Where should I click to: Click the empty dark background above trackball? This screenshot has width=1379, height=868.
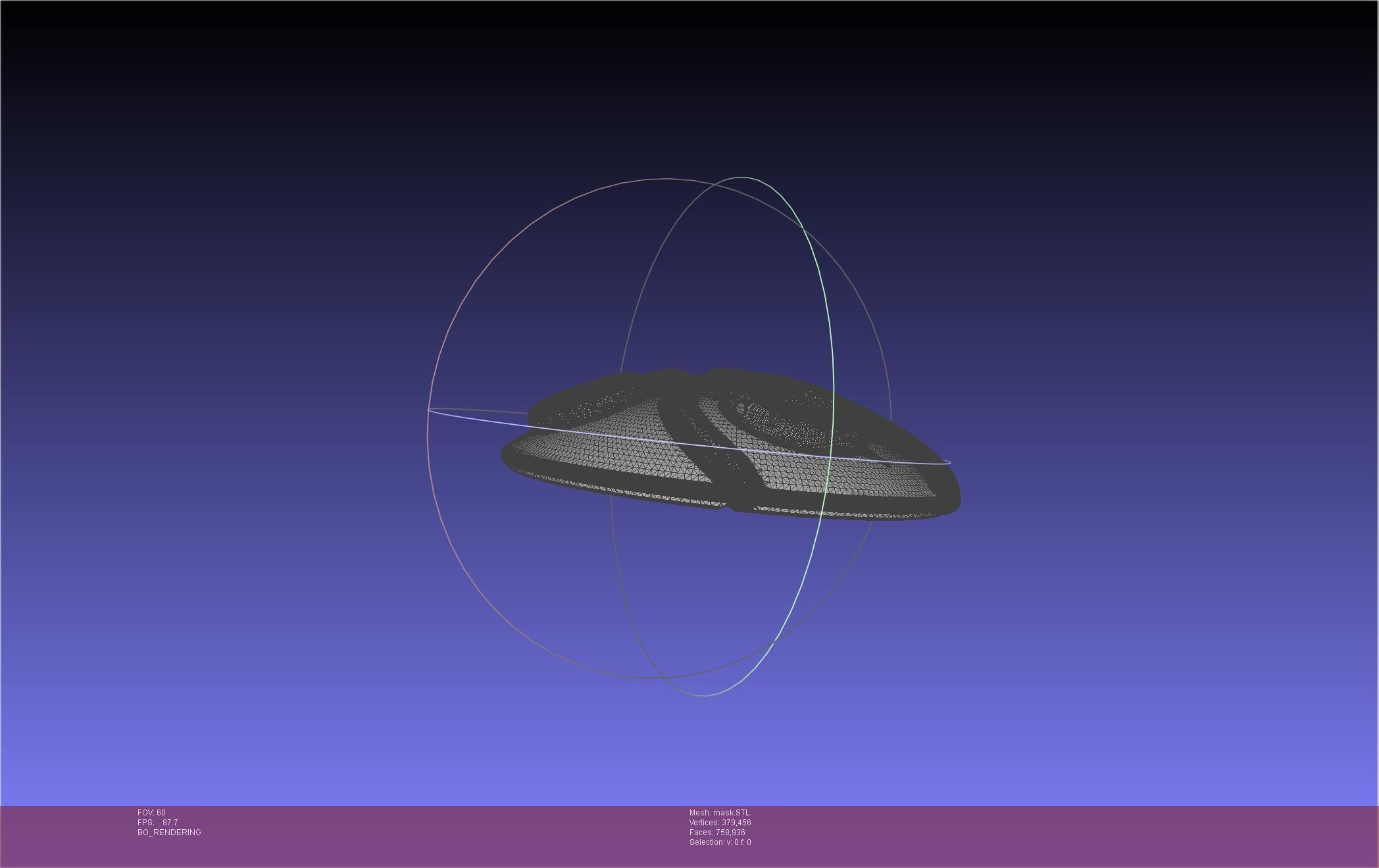pyautogui.click(x=658, y=85)
